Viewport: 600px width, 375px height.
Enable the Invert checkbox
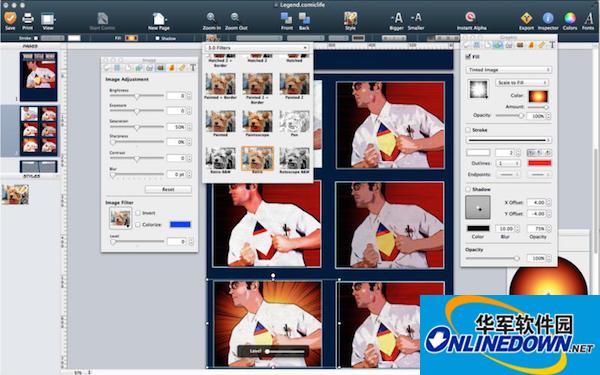pyautogui.click(x=138, y=213)
